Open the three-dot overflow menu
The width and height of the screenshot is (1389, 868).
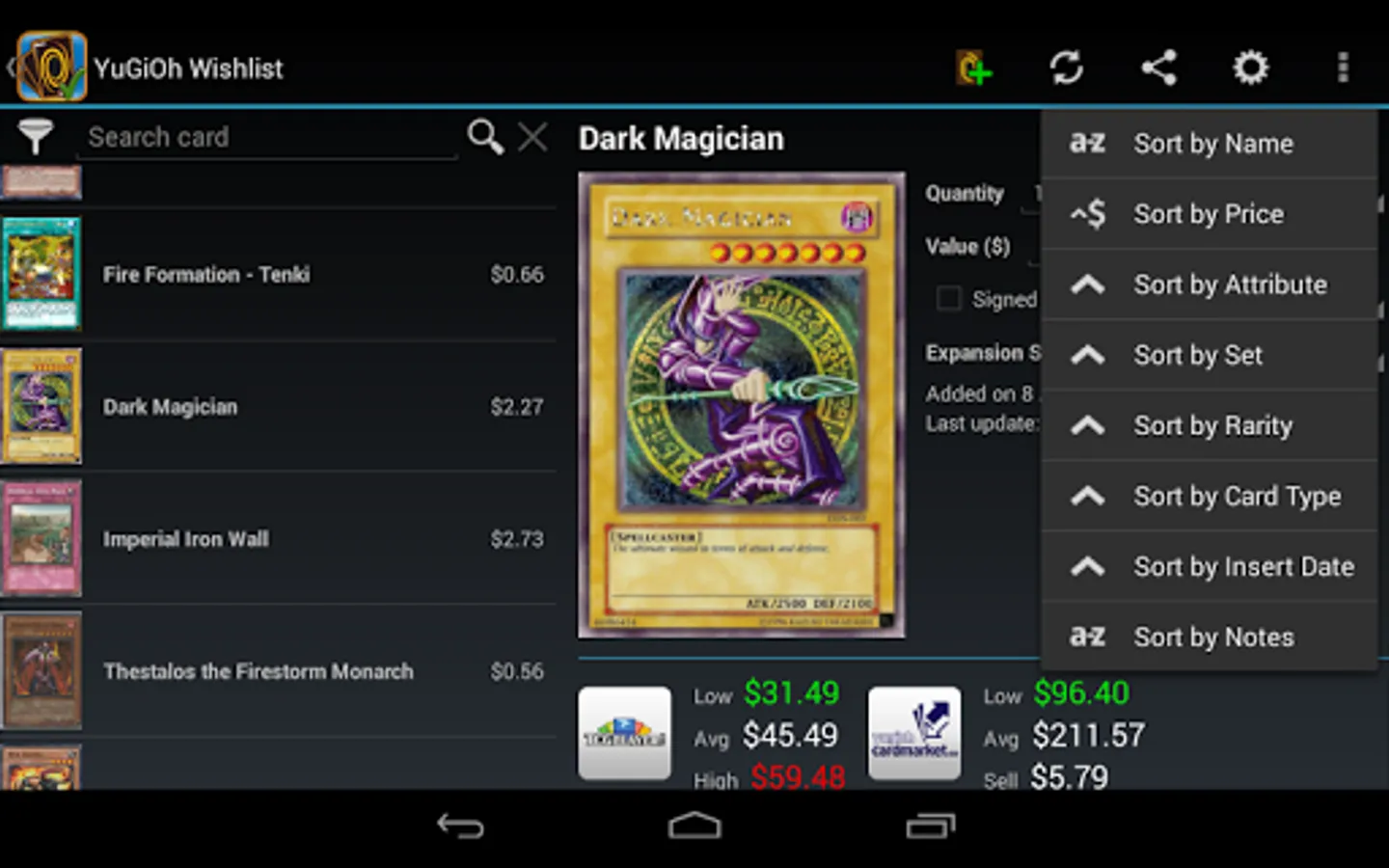tap(1343, 68)
